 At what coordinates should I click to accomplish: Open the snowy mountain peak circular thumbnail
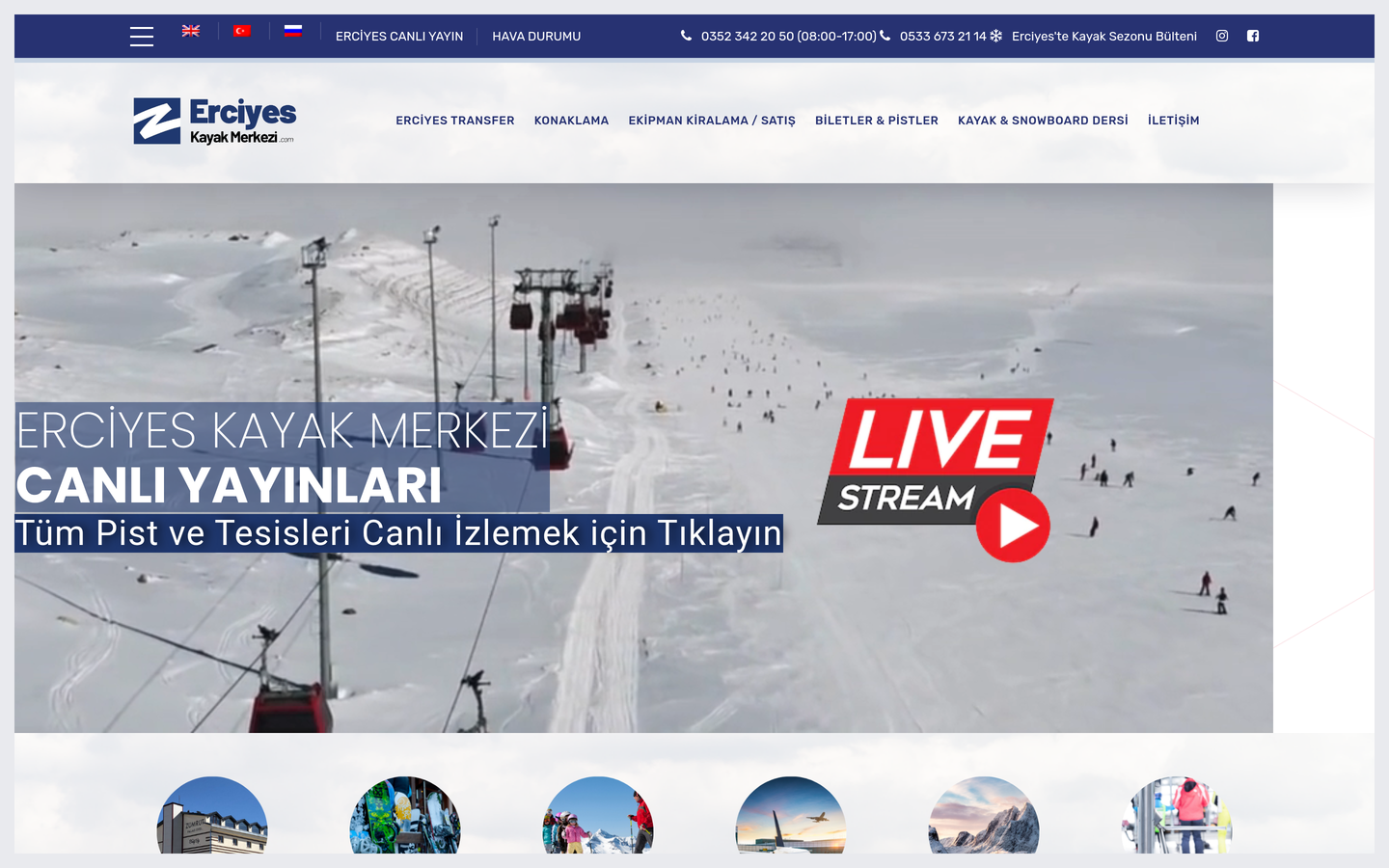[x=984, y=815]
